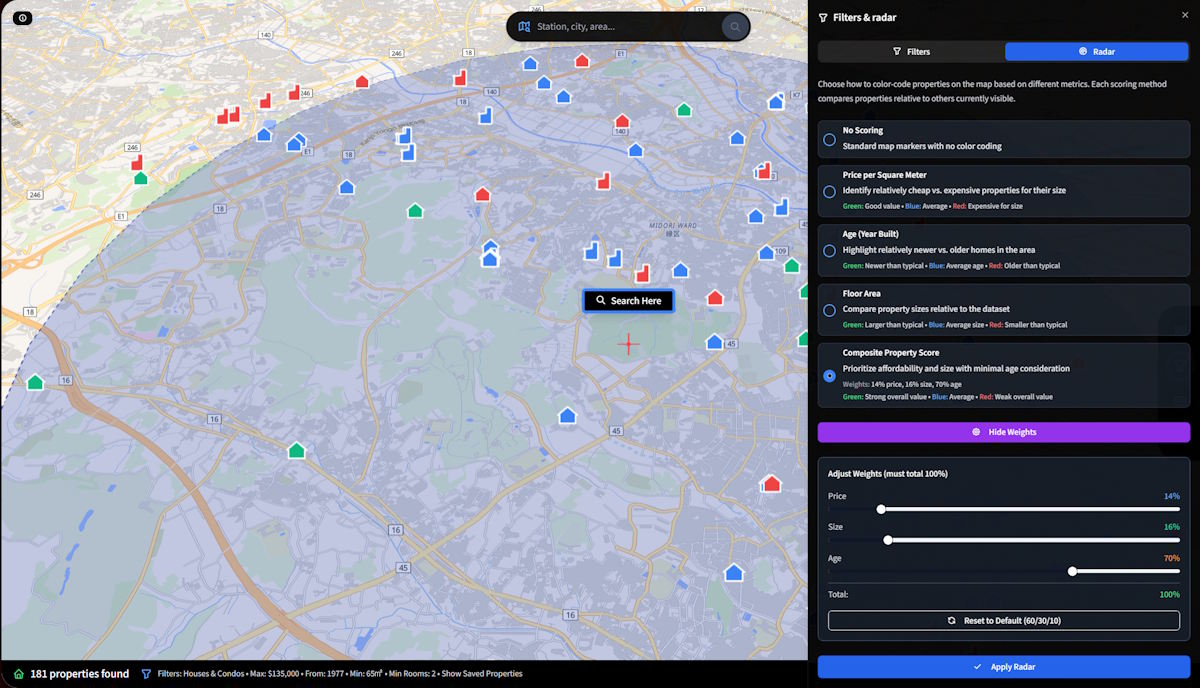Switch to the Radar tab

point(1097,51)
